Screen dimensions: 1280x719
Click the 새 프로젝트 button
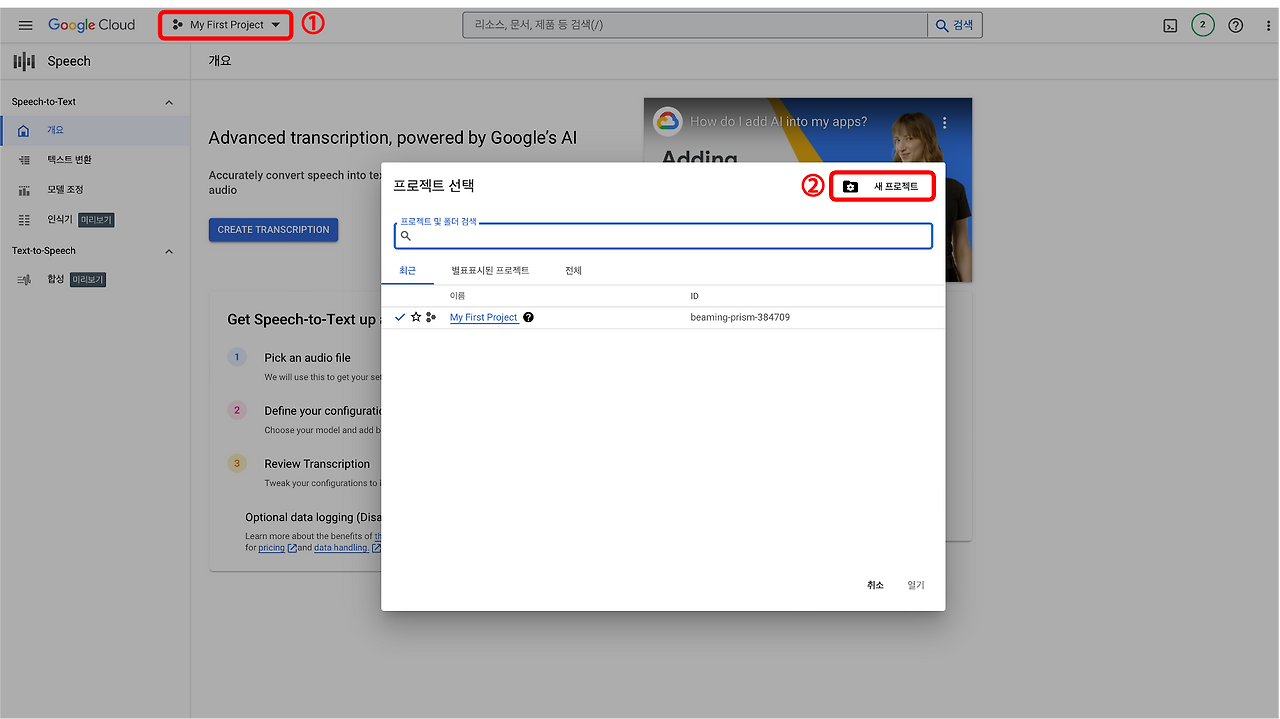pyautogui.click(x=881, y=185)
